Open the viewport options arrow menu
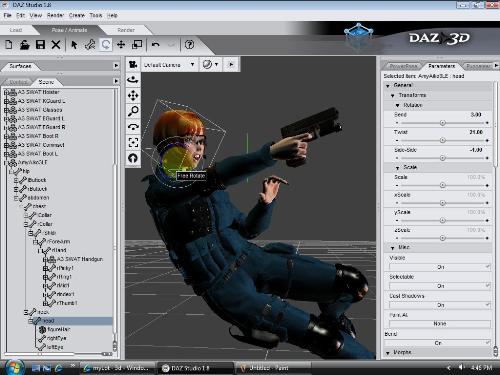The image size is (500, 375). tap(231, 64)
